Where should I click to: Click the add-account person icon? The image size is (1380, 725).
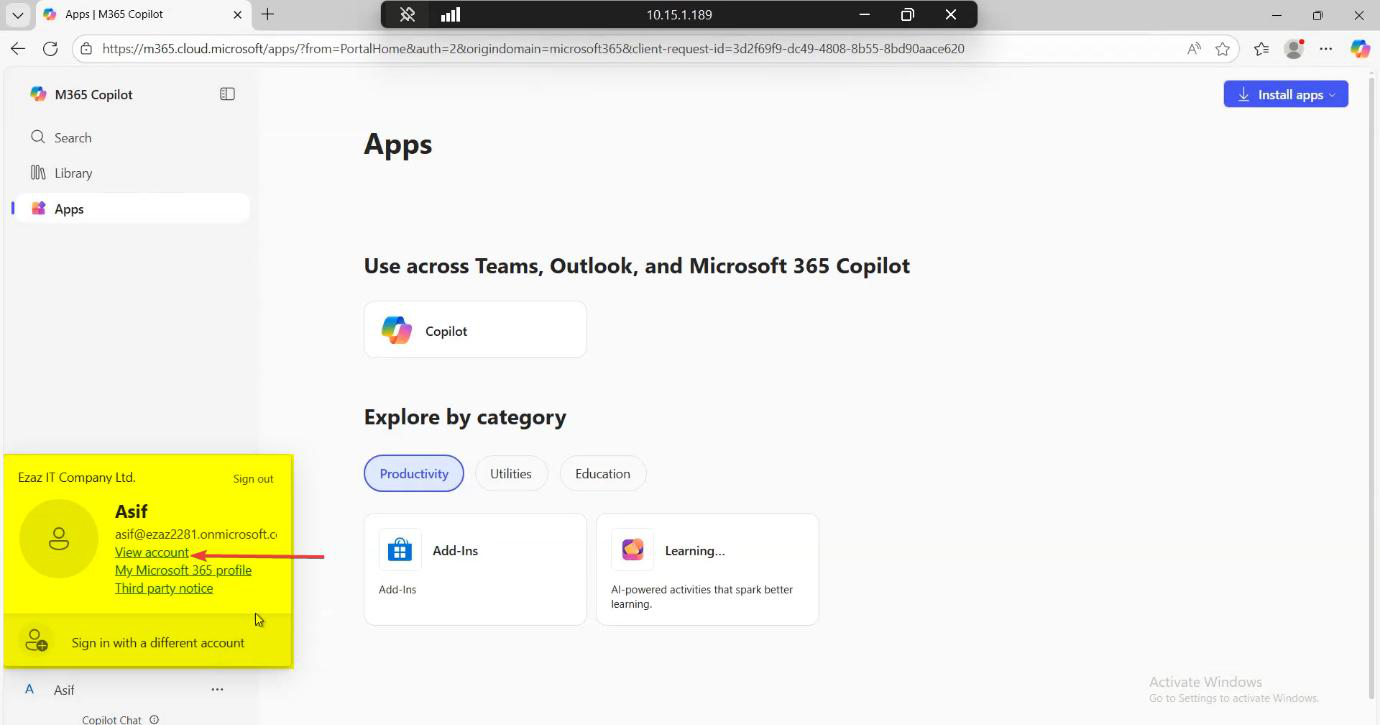point(36,641)
